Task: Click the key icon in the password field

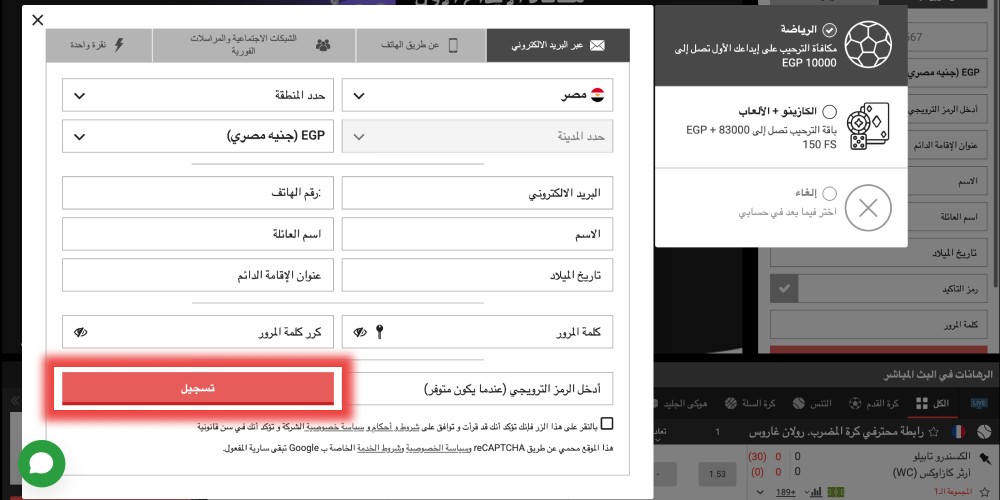Action: [379, 332]
